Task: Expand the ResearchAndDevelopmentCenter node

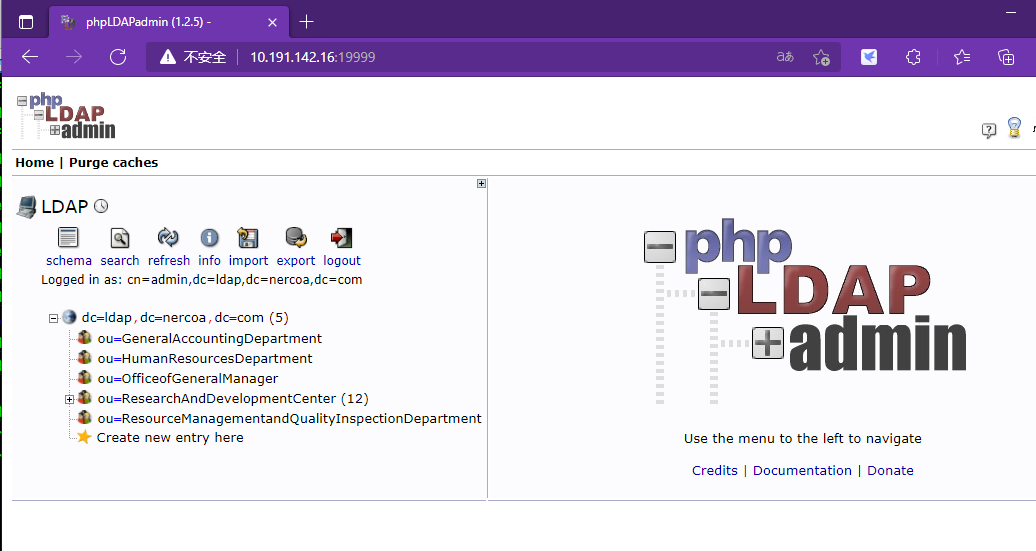Action: point(69,399)
